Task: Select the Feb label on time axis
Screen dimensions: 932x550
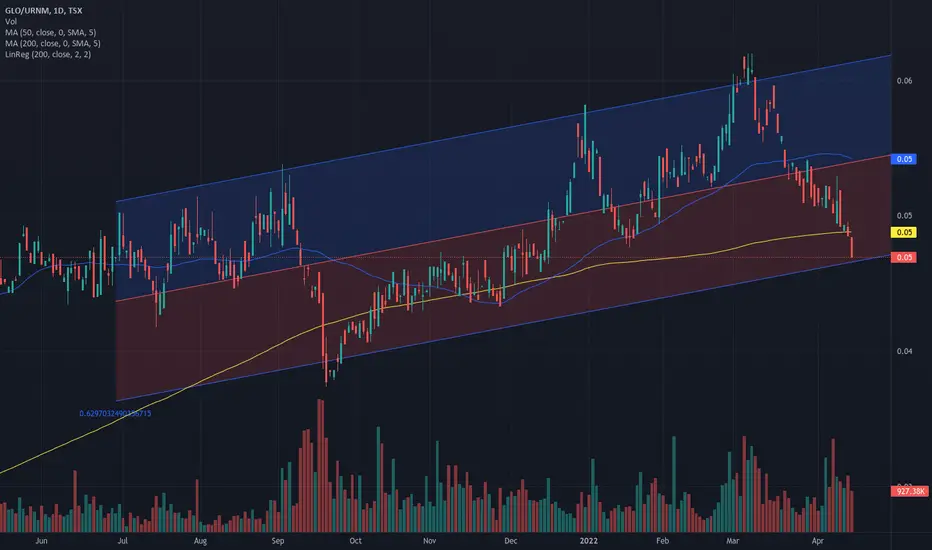Action: click(662, 540)
